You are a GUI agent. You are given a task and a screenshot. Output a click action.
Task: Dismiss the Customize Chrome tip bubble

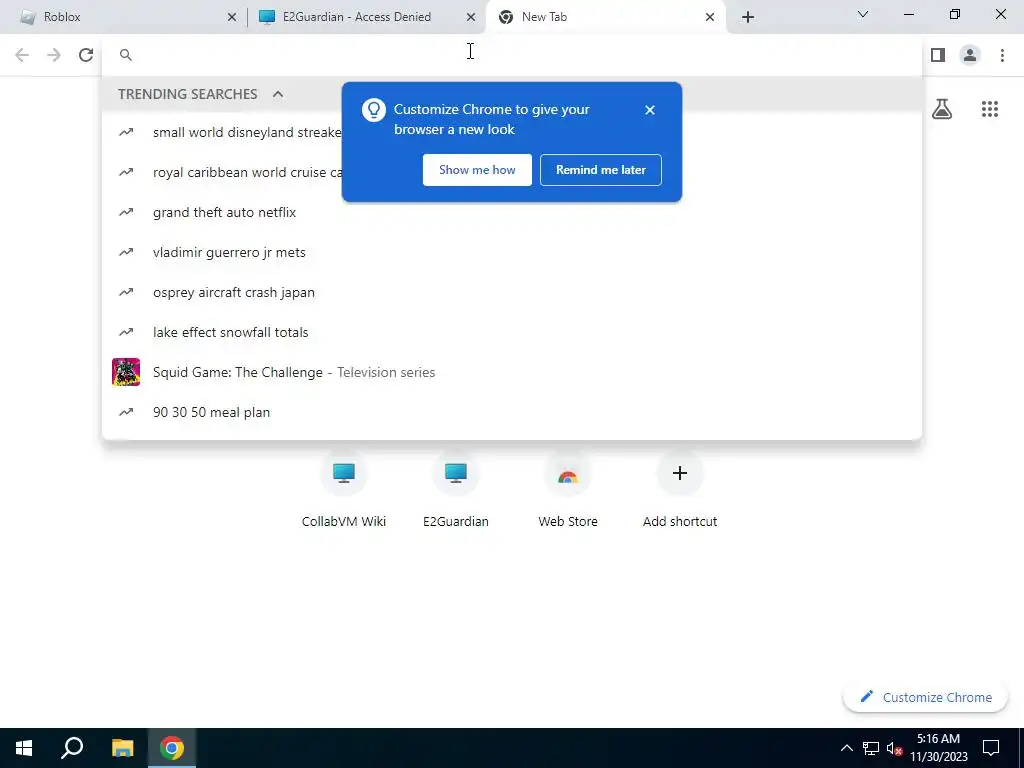(650, 110)
